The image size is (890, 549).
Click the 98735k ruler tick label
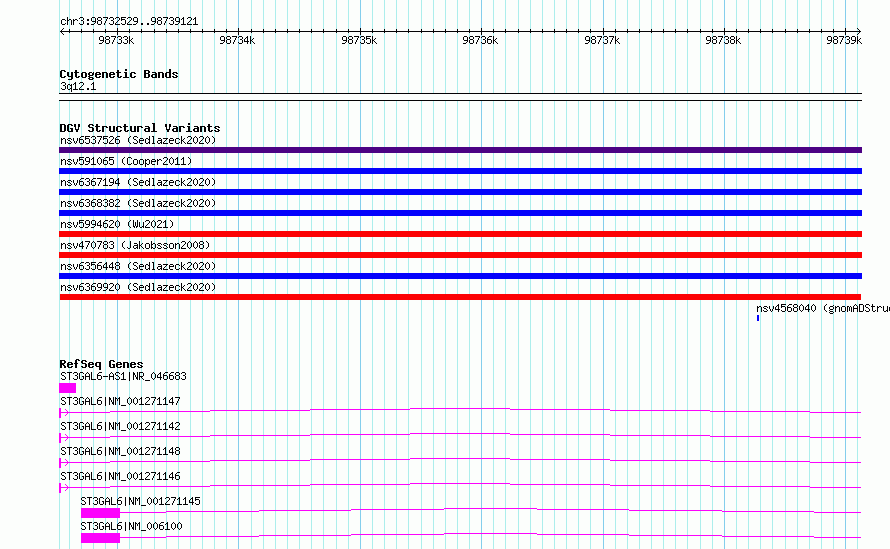[359, 40]
